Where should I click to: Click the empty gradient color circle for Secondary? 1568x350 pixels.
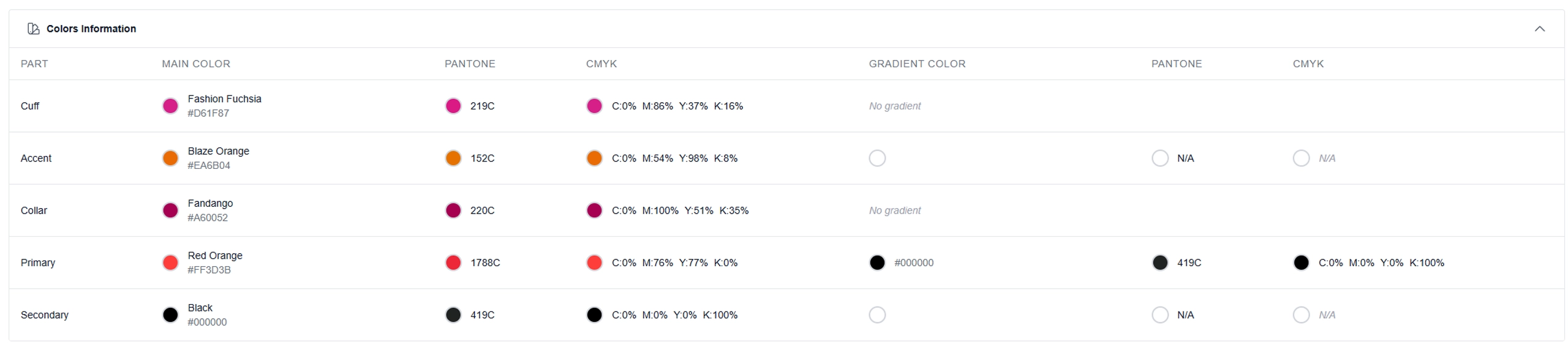coord(877,315)
